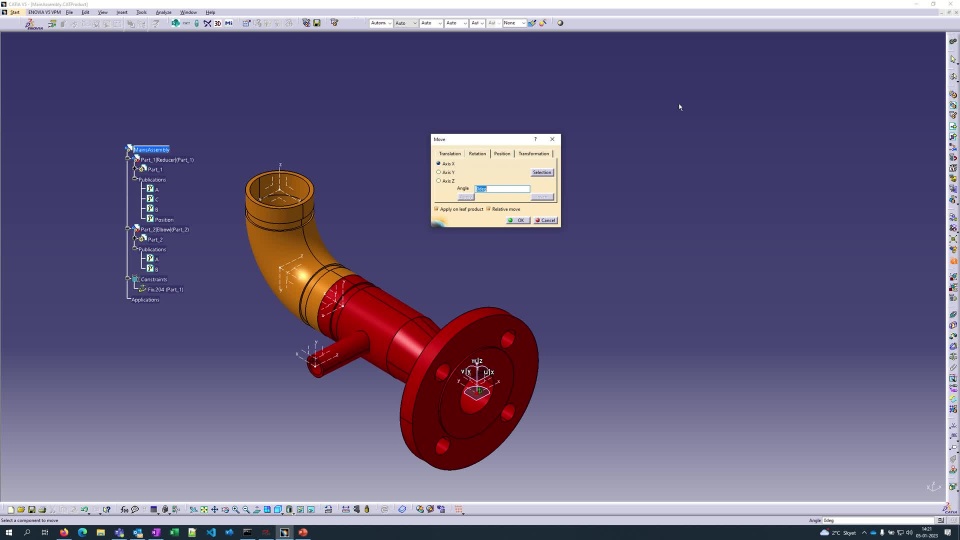Click the What's This help icon

[107, 509]
